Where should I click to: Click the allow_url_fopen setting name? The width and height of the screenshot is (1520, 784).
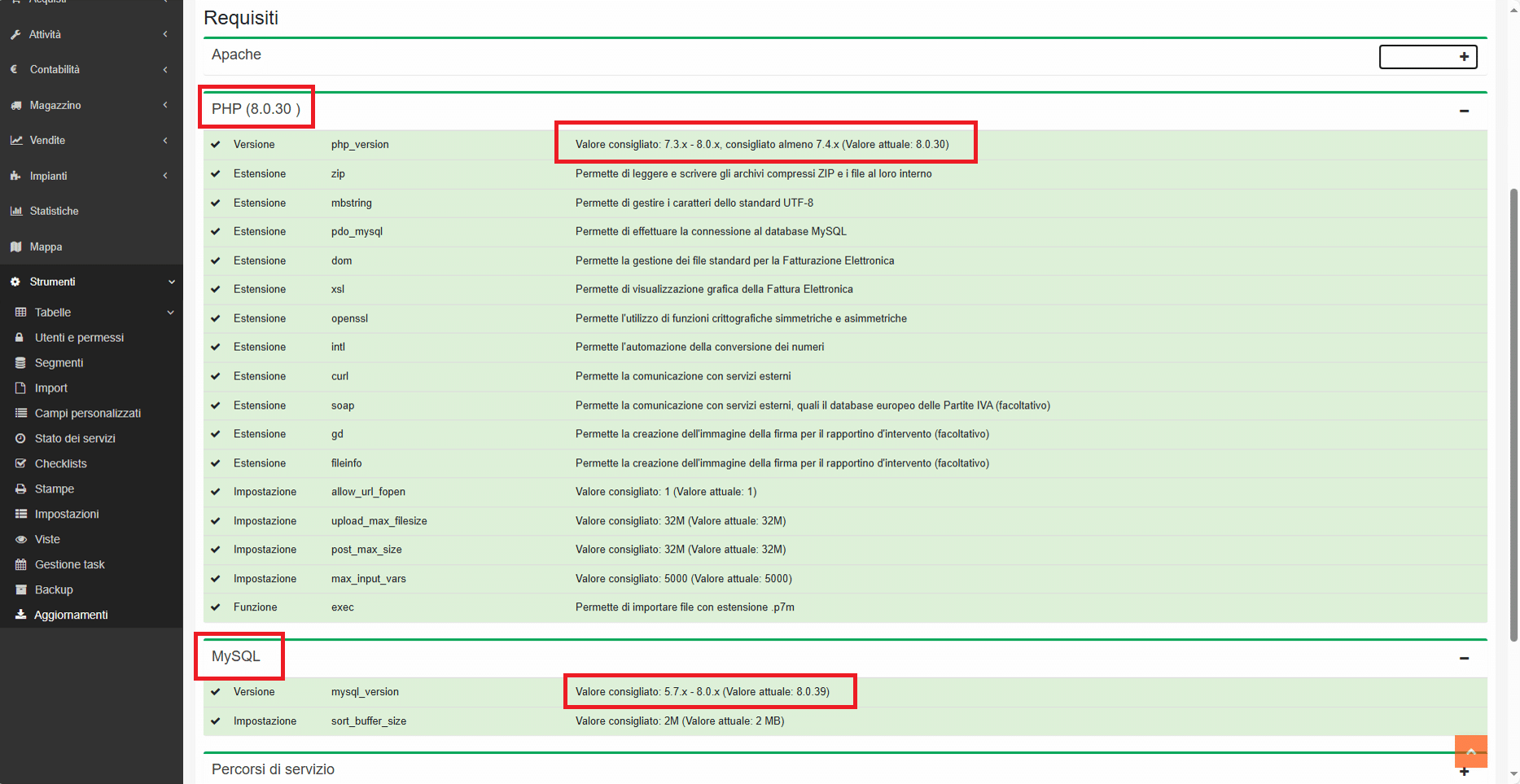[368, 492]
